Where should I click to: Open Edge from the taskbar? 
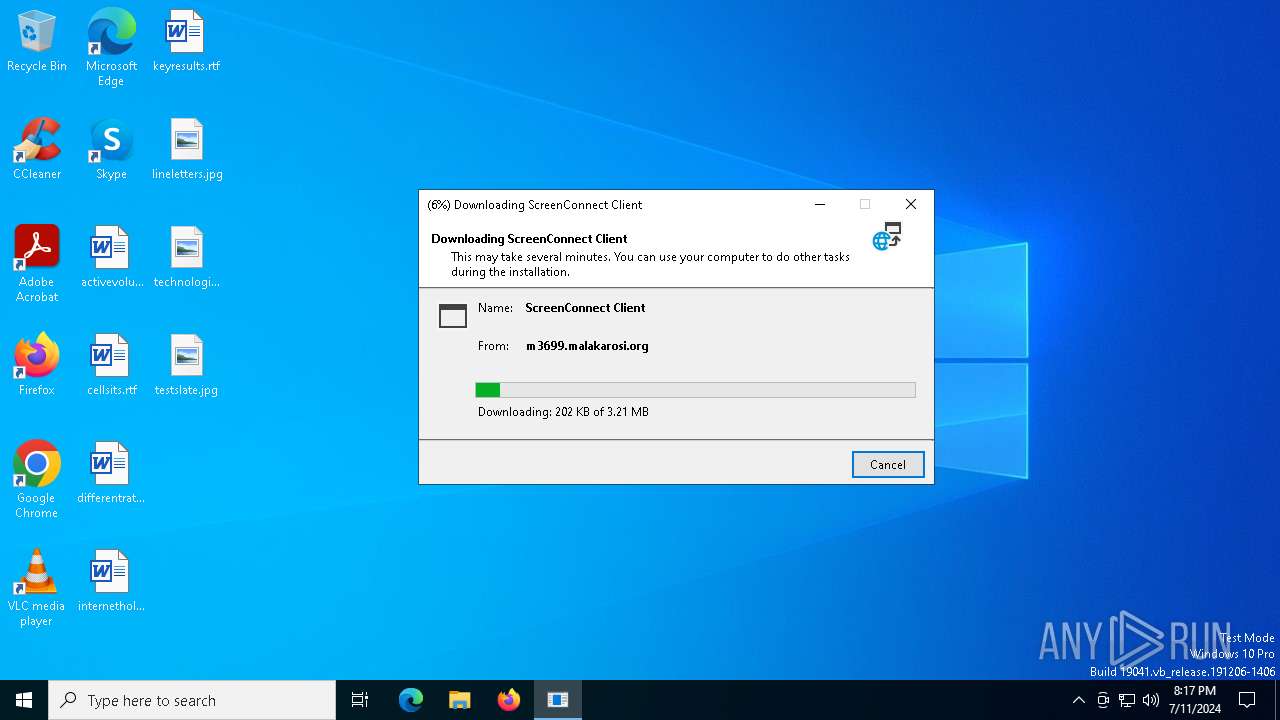(411, 700)
